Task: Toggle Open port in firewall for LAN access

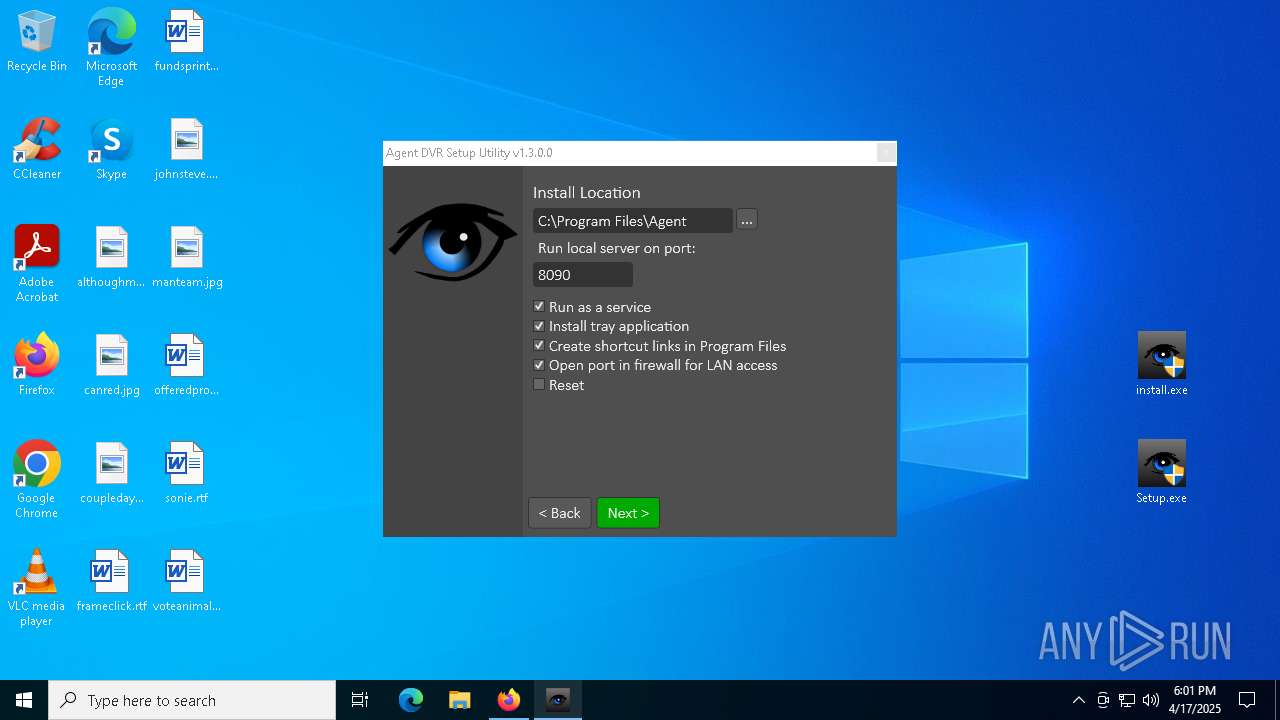Action: [x=539, y=365]
